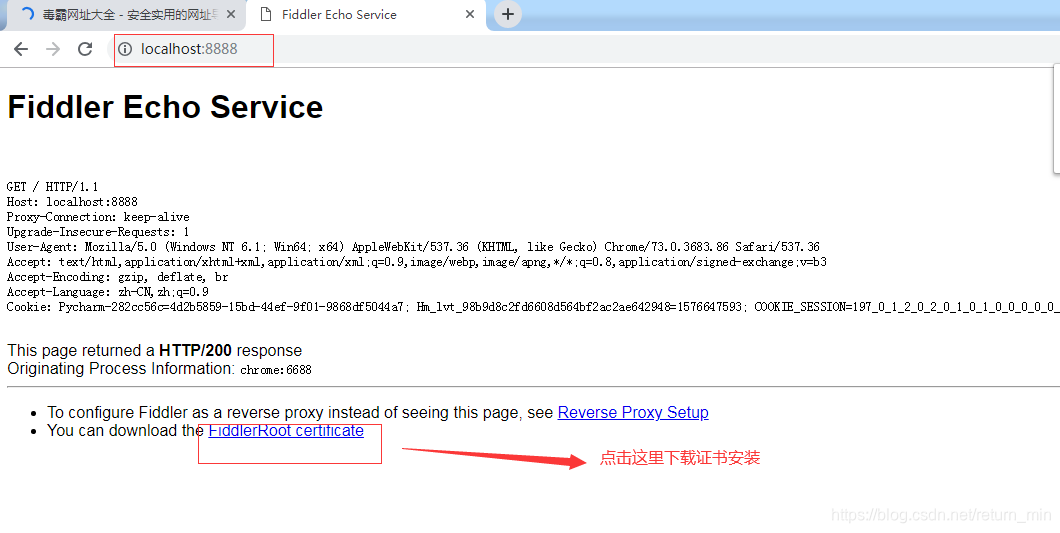The image size is (1060, 533).
Task: Click the 'Upgrade-Insecure-Requests: 1' line
Action: [98, 232]
